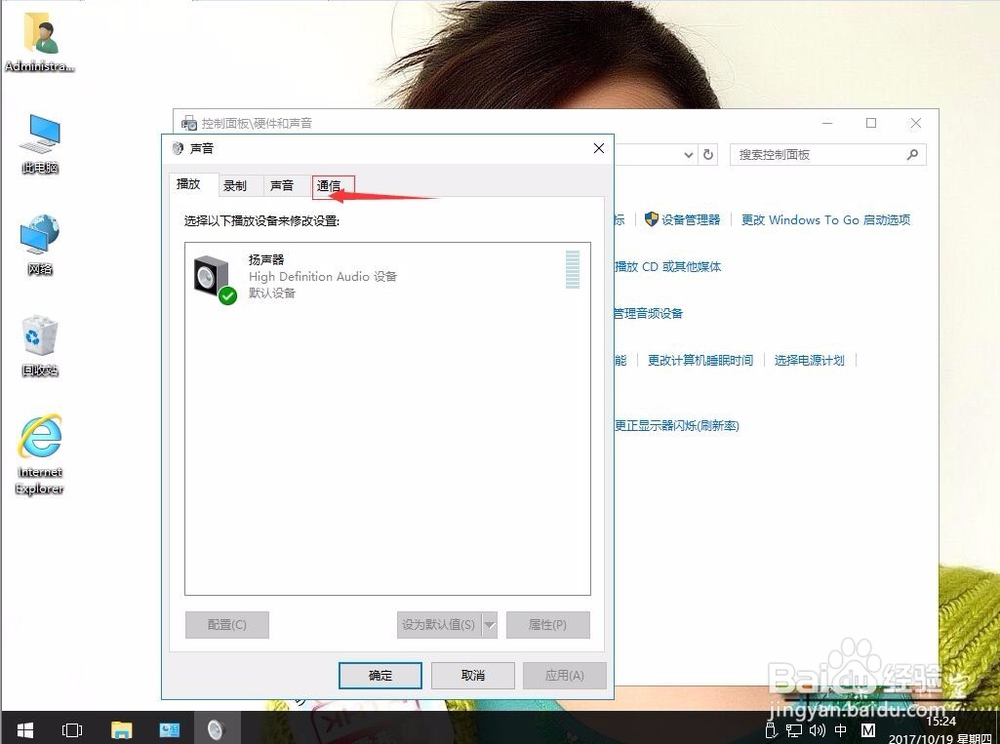Open 更改计算机睡眠时间 link
The height and width of the screenshot is (744, 1000).
(700, 360)
